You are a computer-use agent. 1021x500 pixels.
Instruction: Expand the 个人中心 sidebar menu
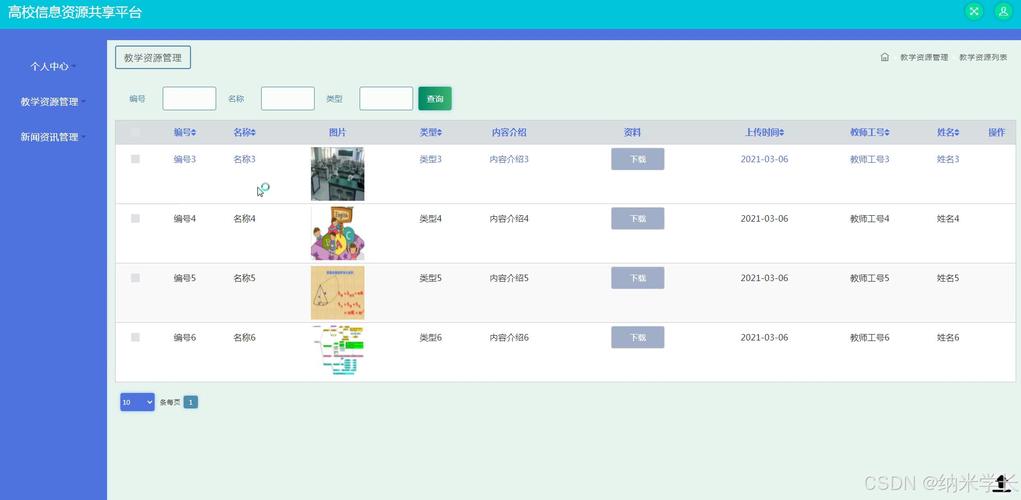53,66
